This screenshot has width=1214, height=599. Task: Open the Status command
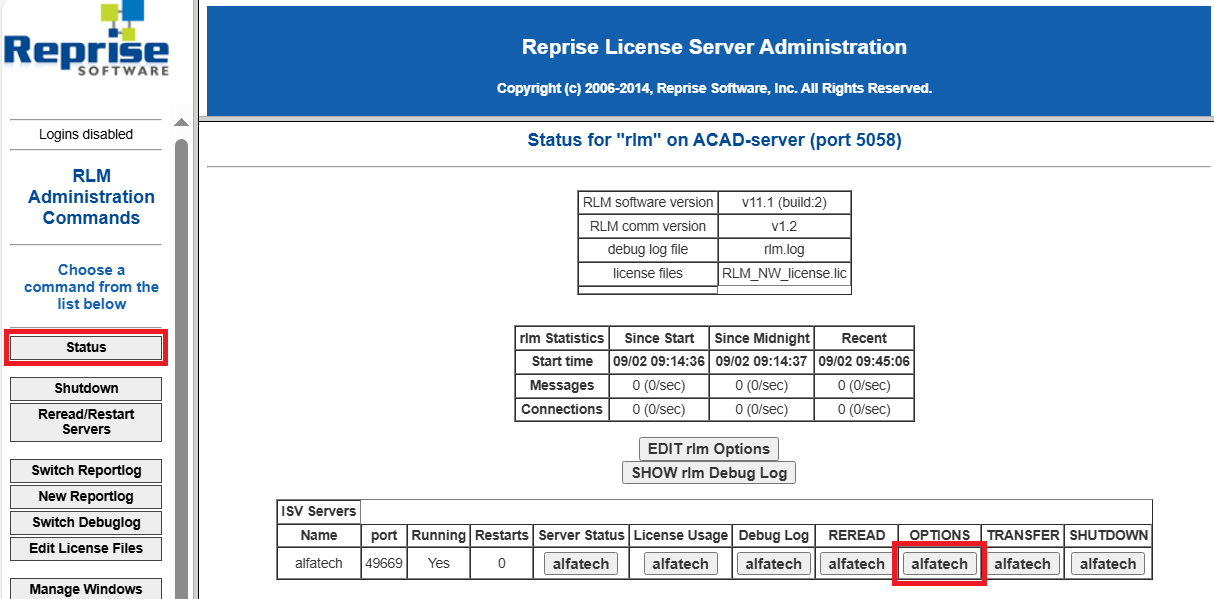coord(86,347)
